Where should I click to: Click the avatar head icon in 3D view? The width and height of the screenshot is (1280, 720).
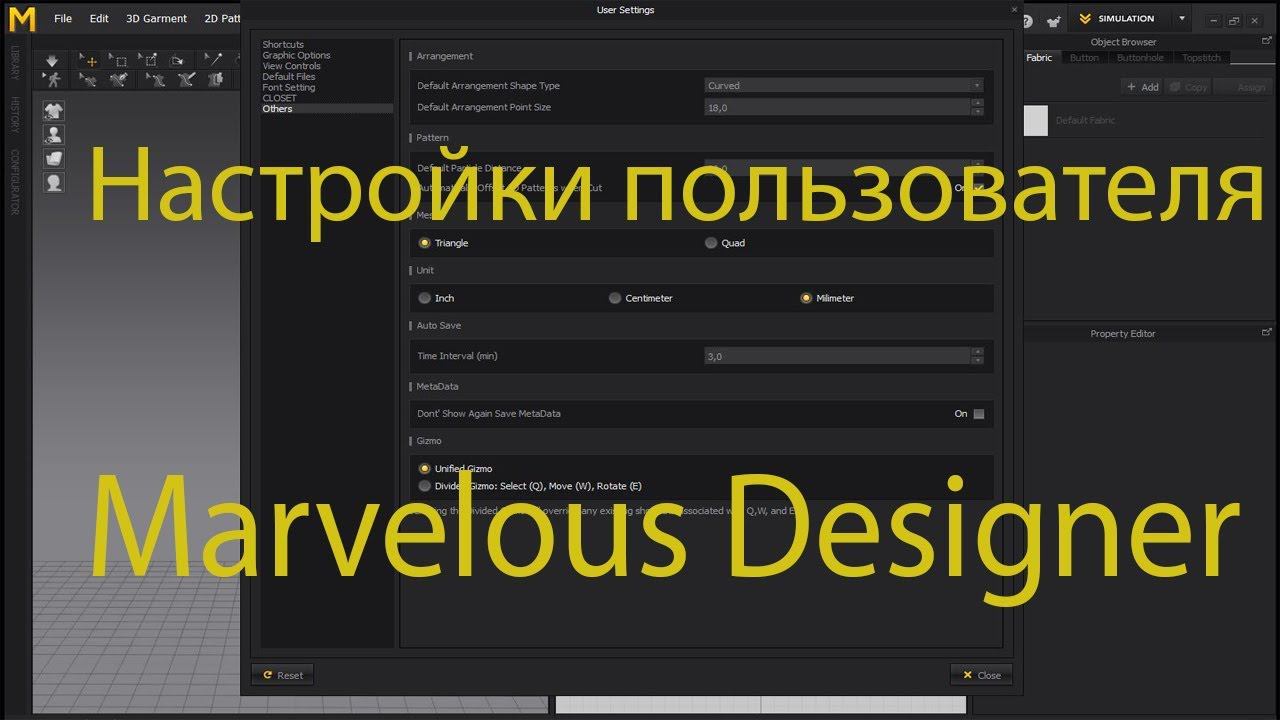[x=54, y=183]
